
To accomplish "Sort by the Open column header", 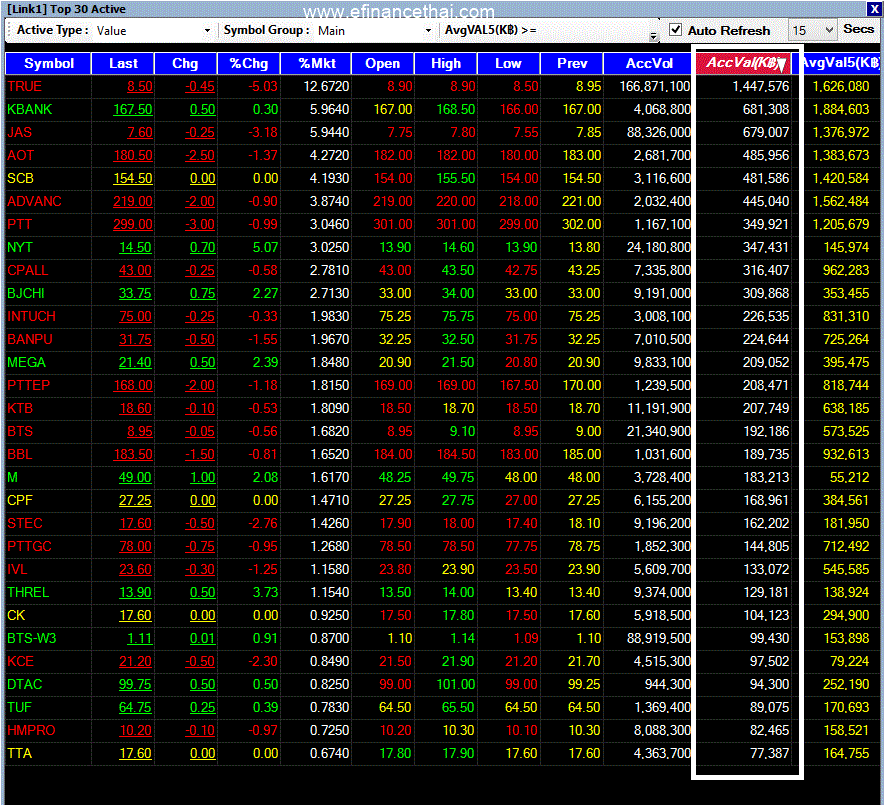I will coord(383,63).
